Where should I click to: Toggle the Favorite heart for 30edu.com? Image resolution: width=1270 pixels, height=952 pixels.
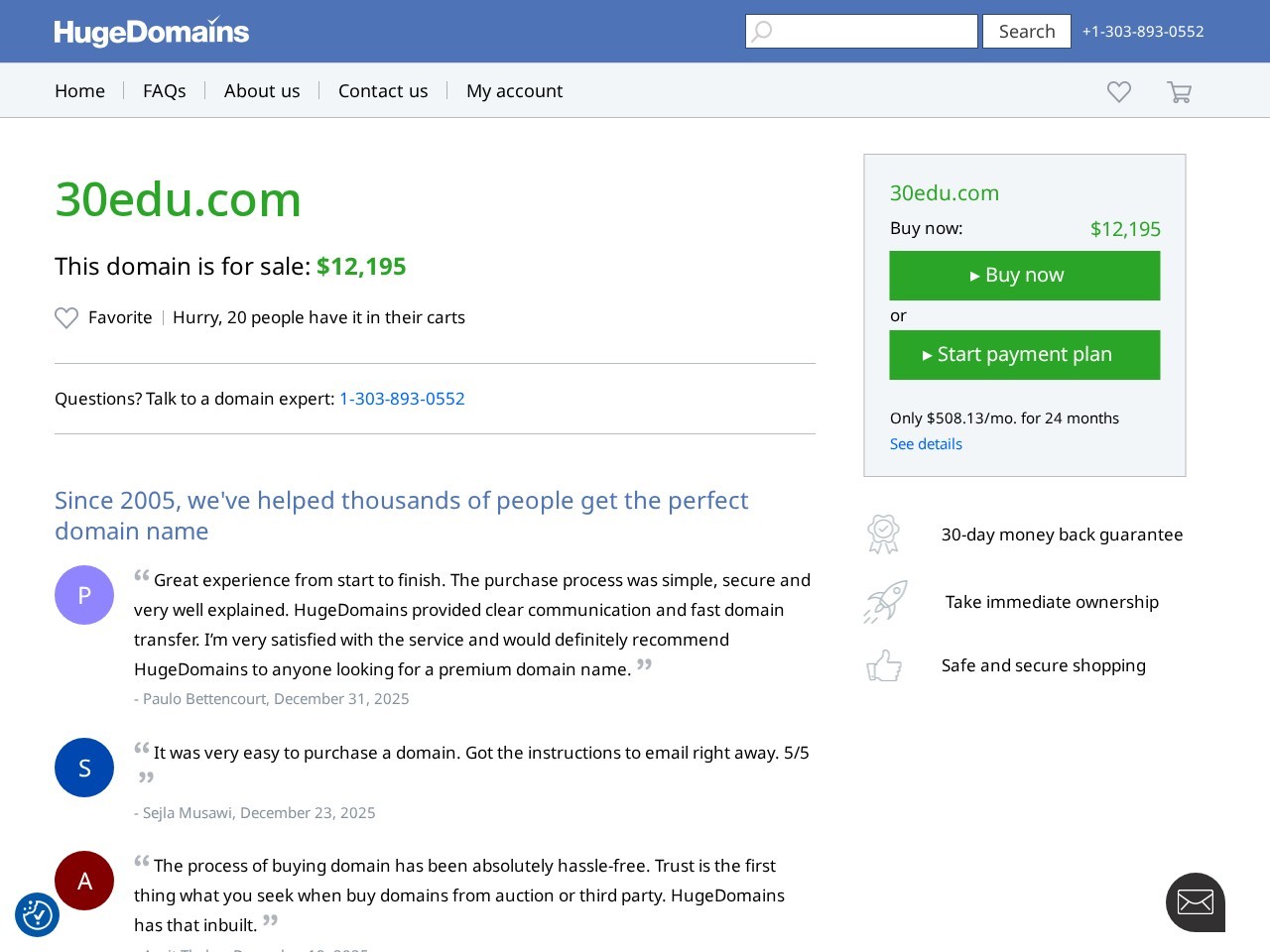point(66,317)
